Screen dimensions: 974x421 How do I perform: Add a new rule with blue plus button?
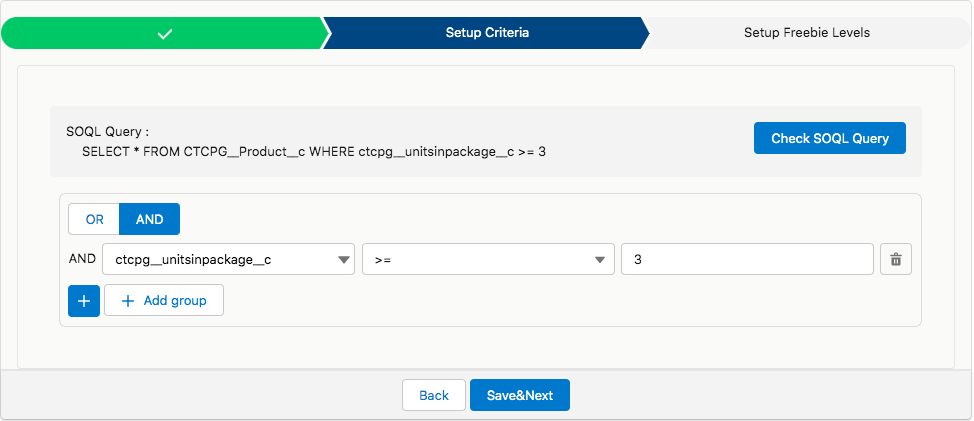coord(84,300)
